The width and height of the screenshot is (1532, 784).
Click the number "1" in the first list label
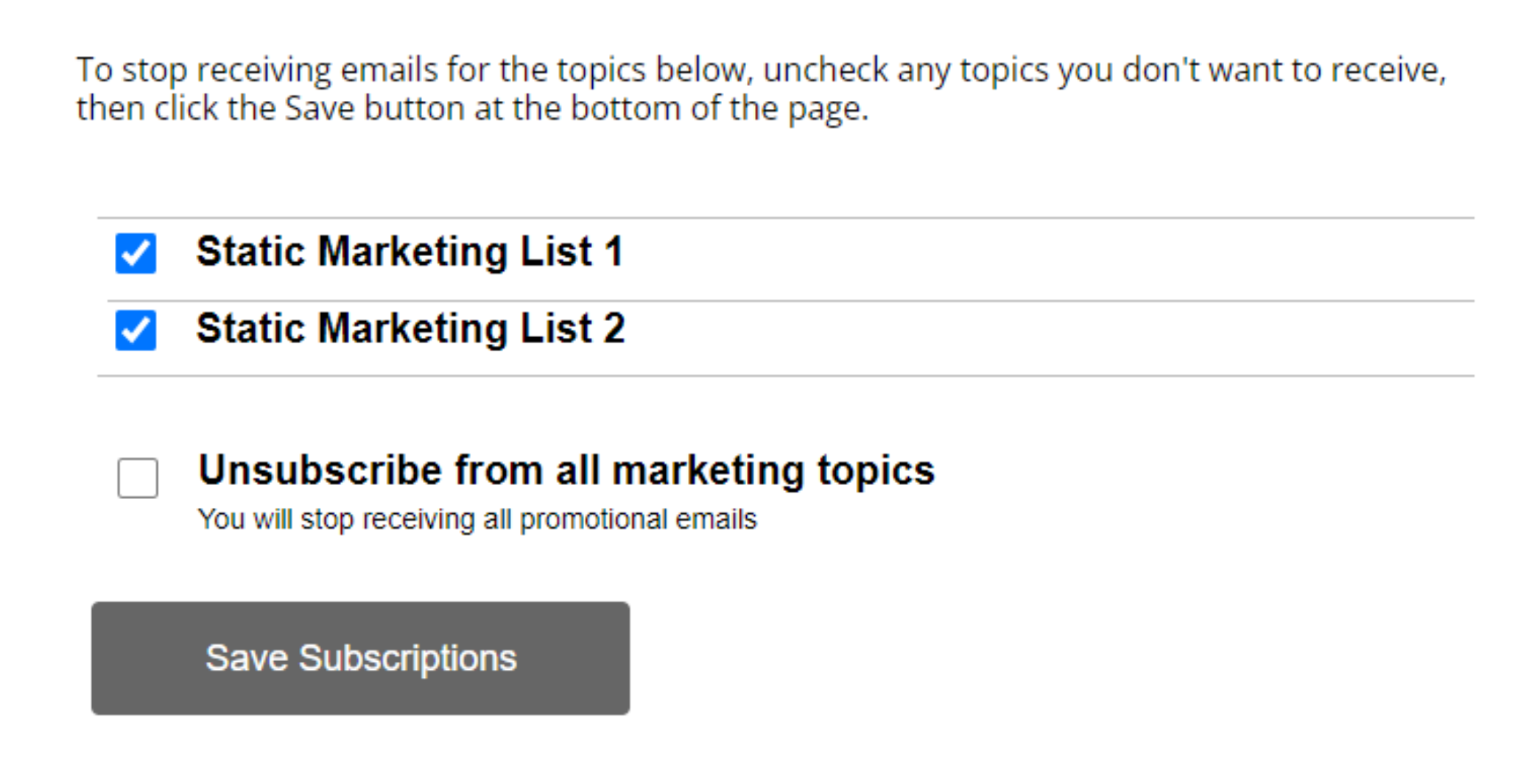click(x=614, y=252)
